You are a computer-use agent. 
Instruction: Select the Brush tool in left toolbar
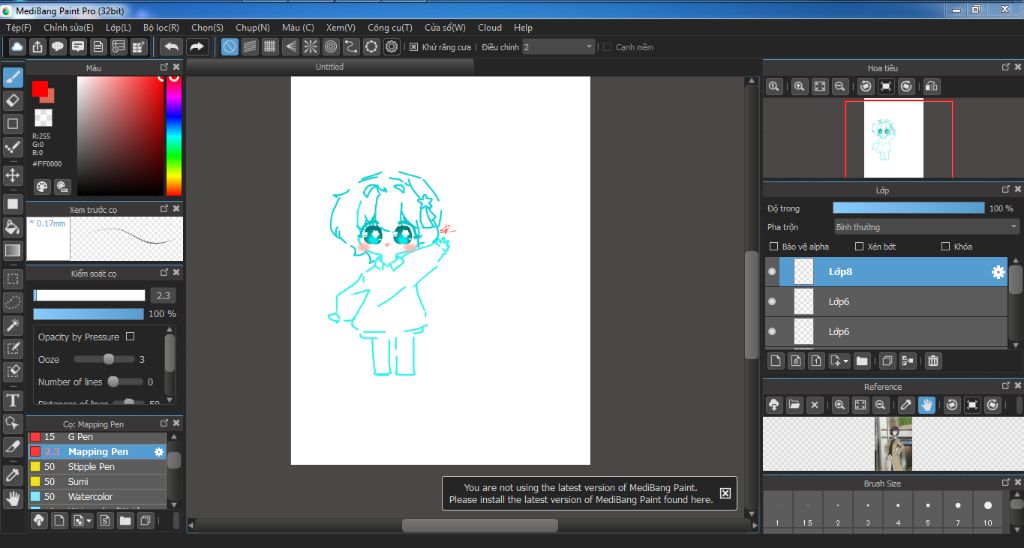click(12, 78)
